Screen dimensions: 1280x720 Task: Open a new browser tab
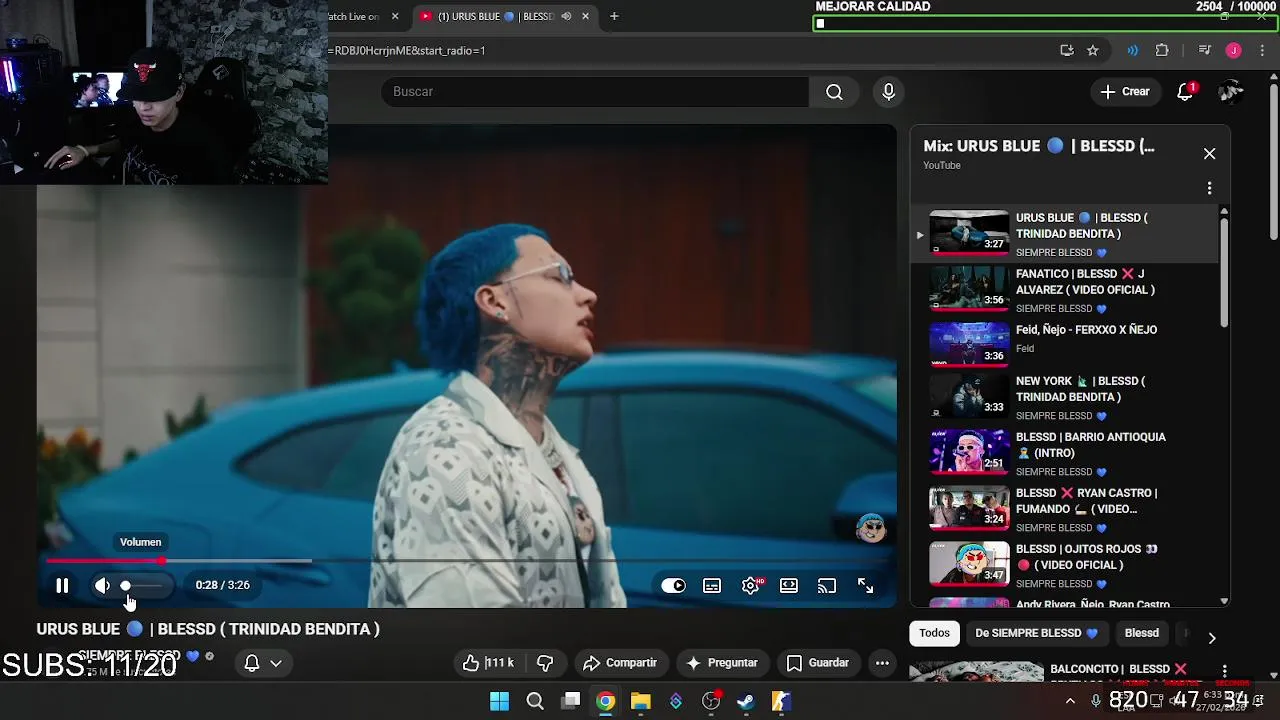tap(614, 16)
